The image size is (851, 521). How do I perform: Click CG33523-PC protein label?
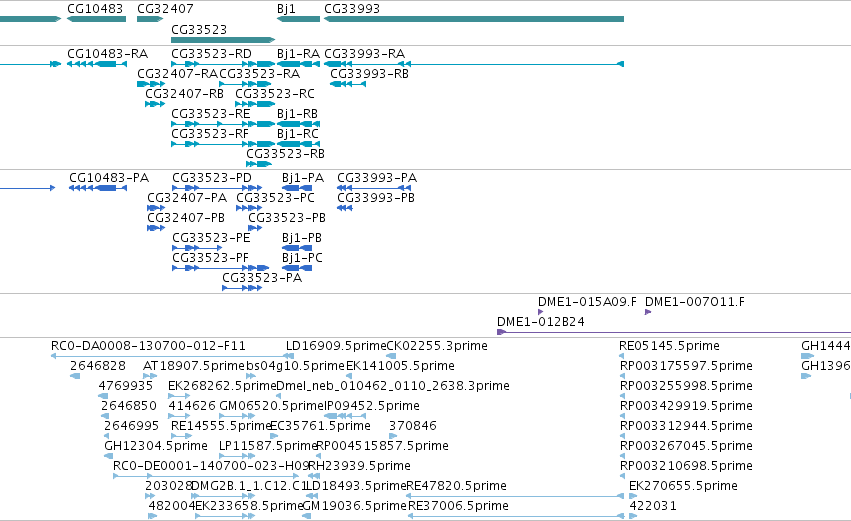[x=275, y=198]
